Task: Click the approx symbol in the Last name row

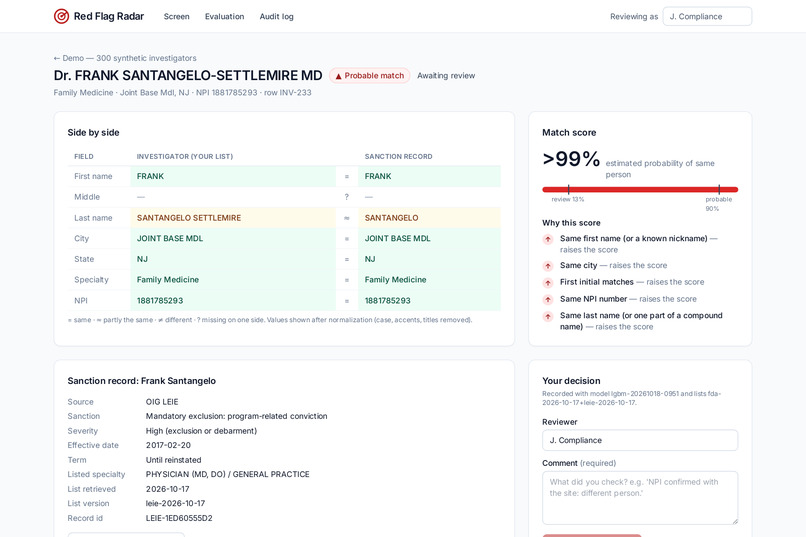Action: pos(346,218)
